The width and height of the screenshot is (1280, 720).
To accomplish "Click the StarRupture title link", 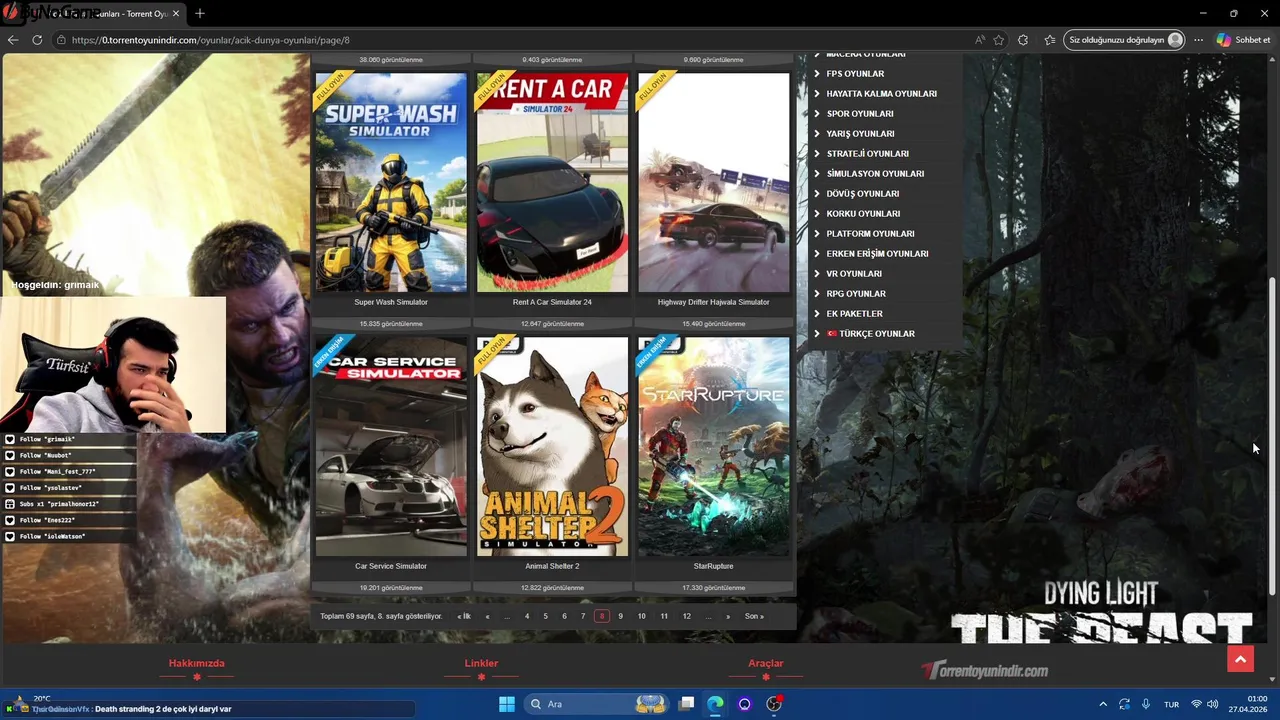I will [714, 566].
